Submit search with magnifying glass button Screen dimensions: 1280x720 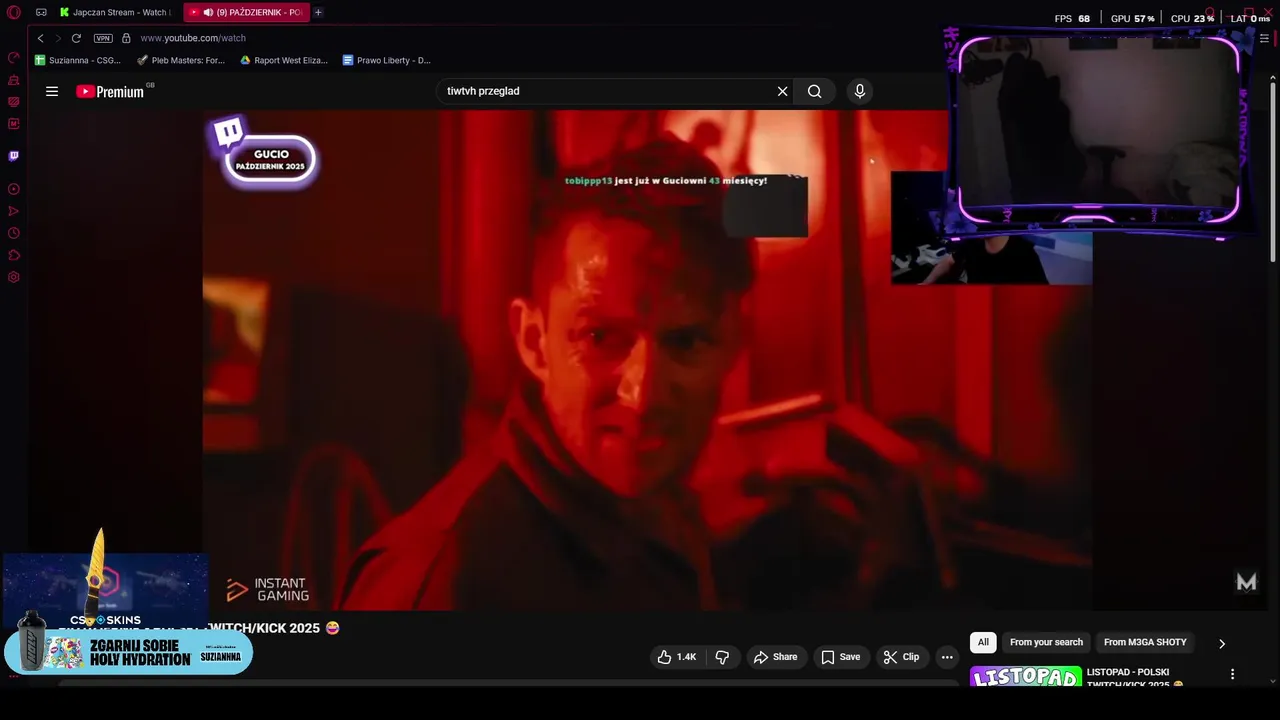pos(815,91)
